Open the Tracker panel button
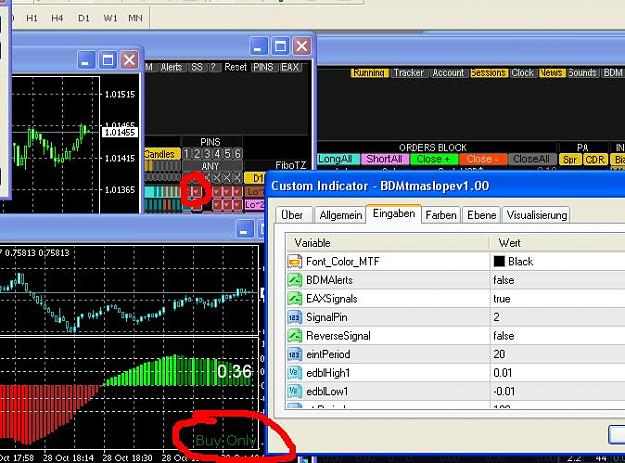625x463 pixels. pos(409,73)
